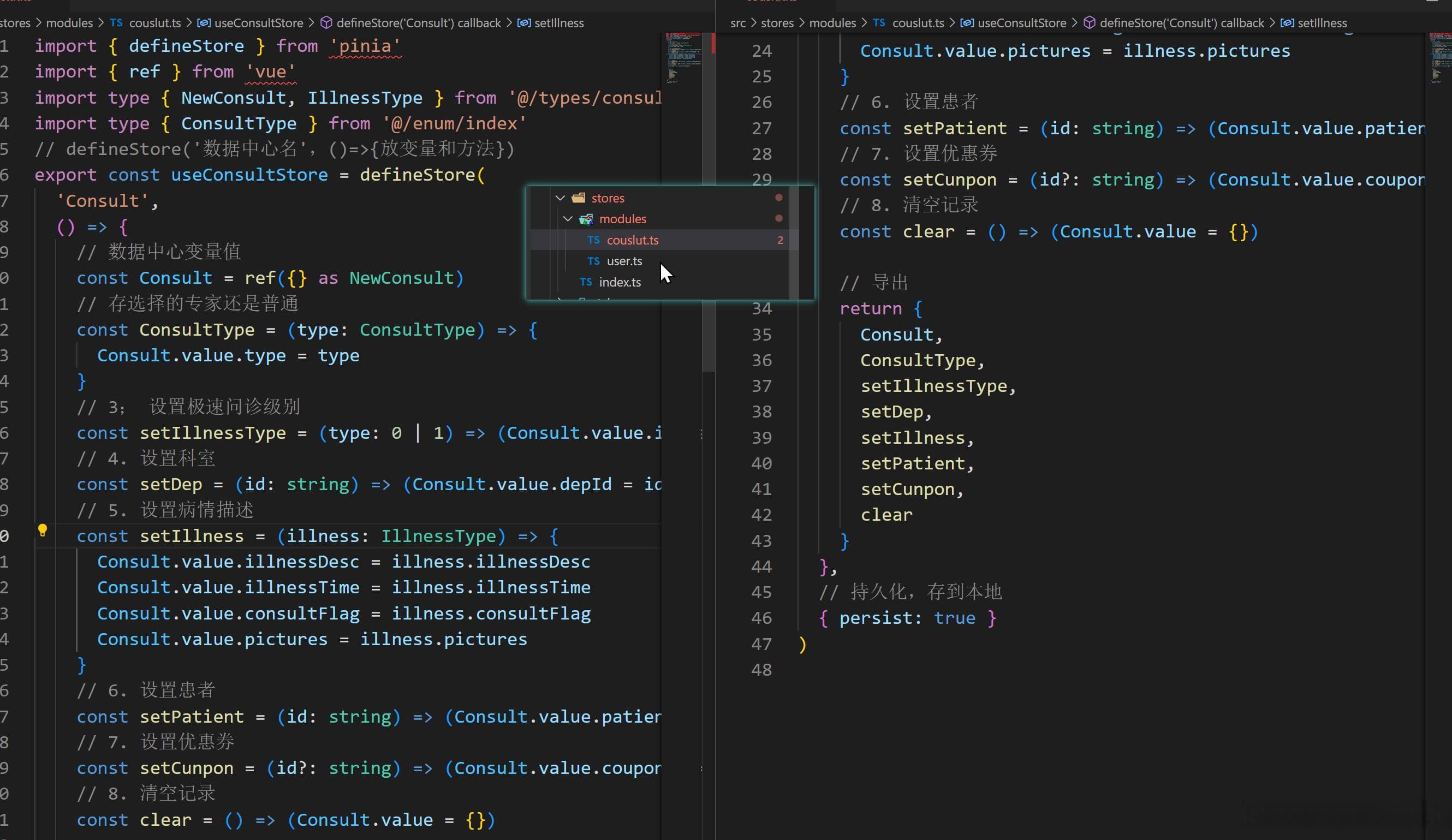The height and width of the screenshot is (840, 1452).
Task: Click useConsultStore in the export const line
Action: coord(249,175)
